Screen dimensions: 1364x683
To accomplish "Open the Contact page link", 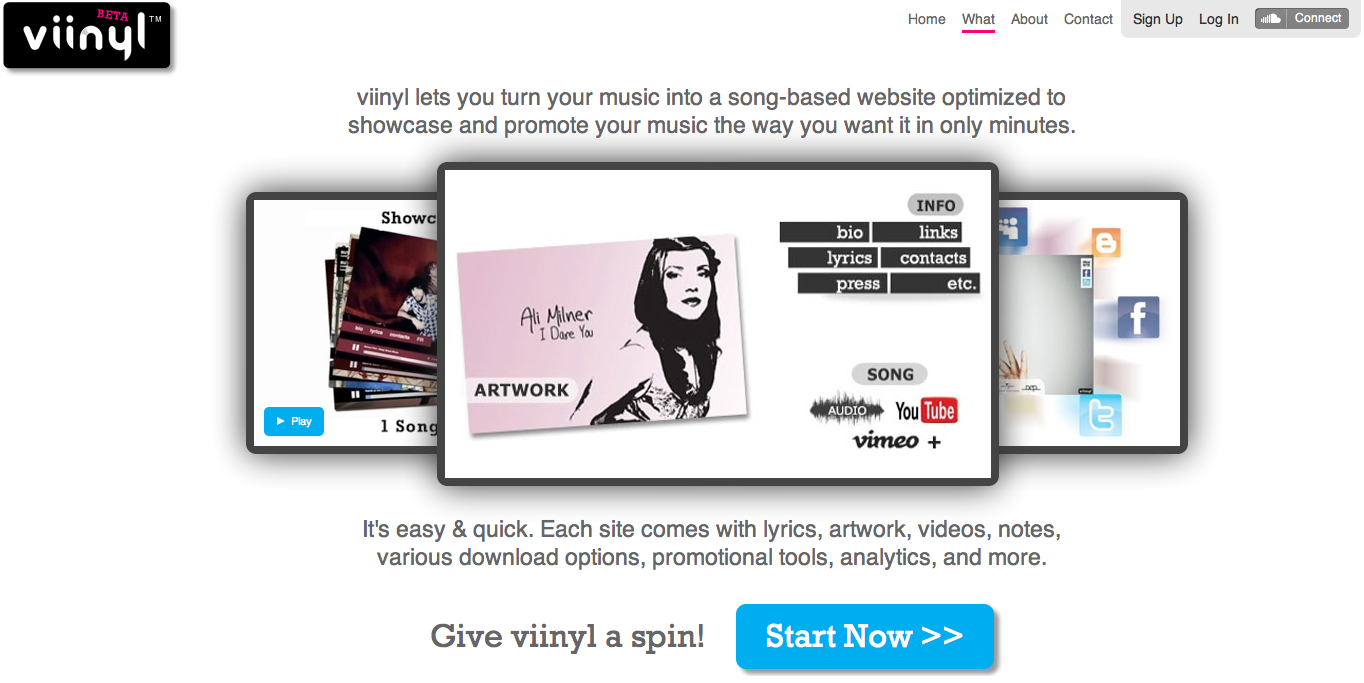I will click(1088, 19).
